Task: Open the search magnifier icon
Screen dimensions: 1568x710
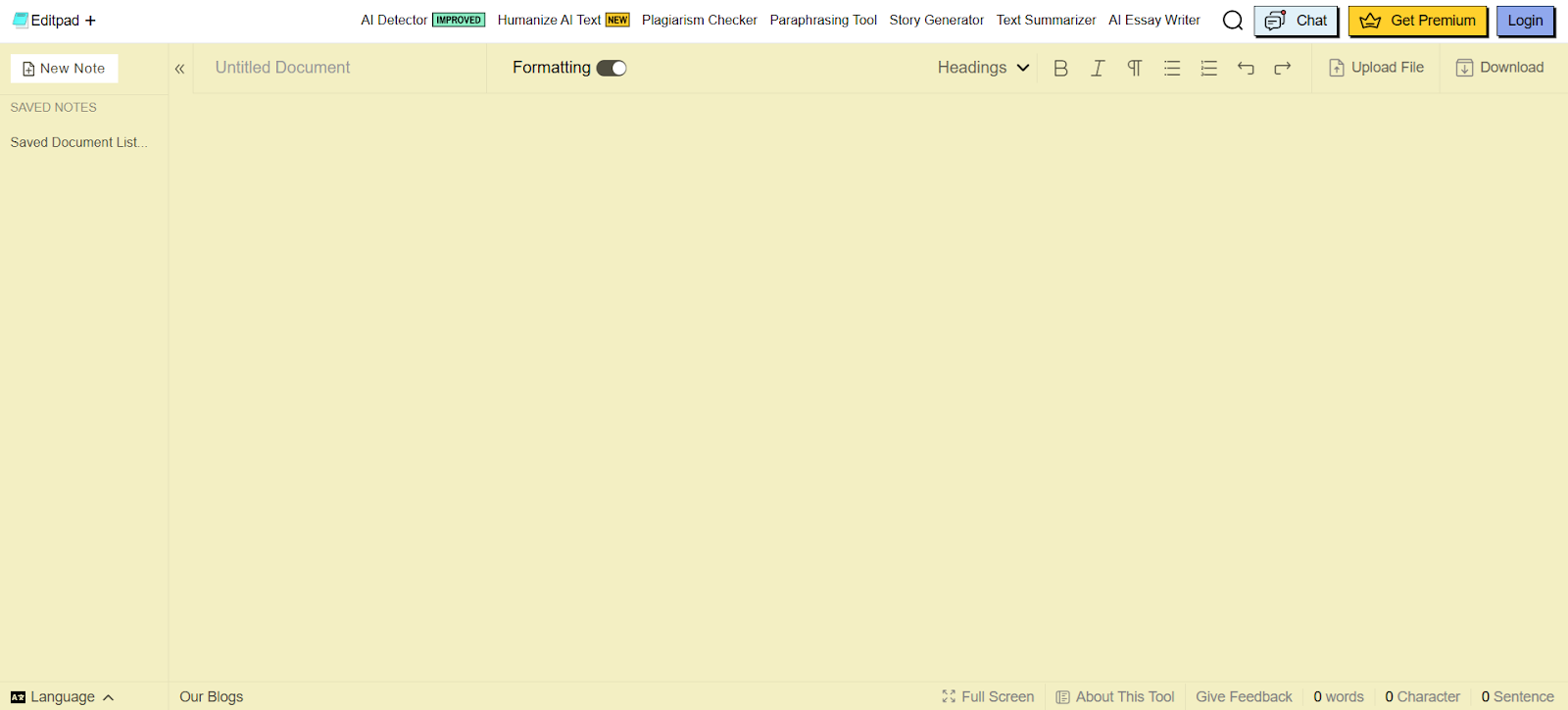Action: (1233, 21)
